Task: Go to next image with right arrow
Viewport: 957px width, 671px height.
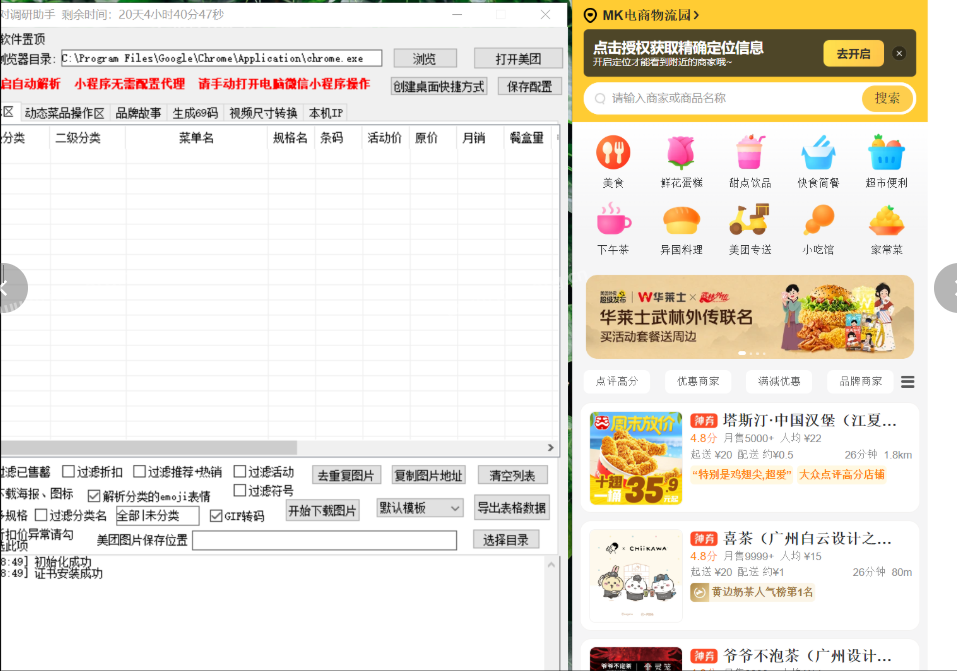Action: point(947,288)
